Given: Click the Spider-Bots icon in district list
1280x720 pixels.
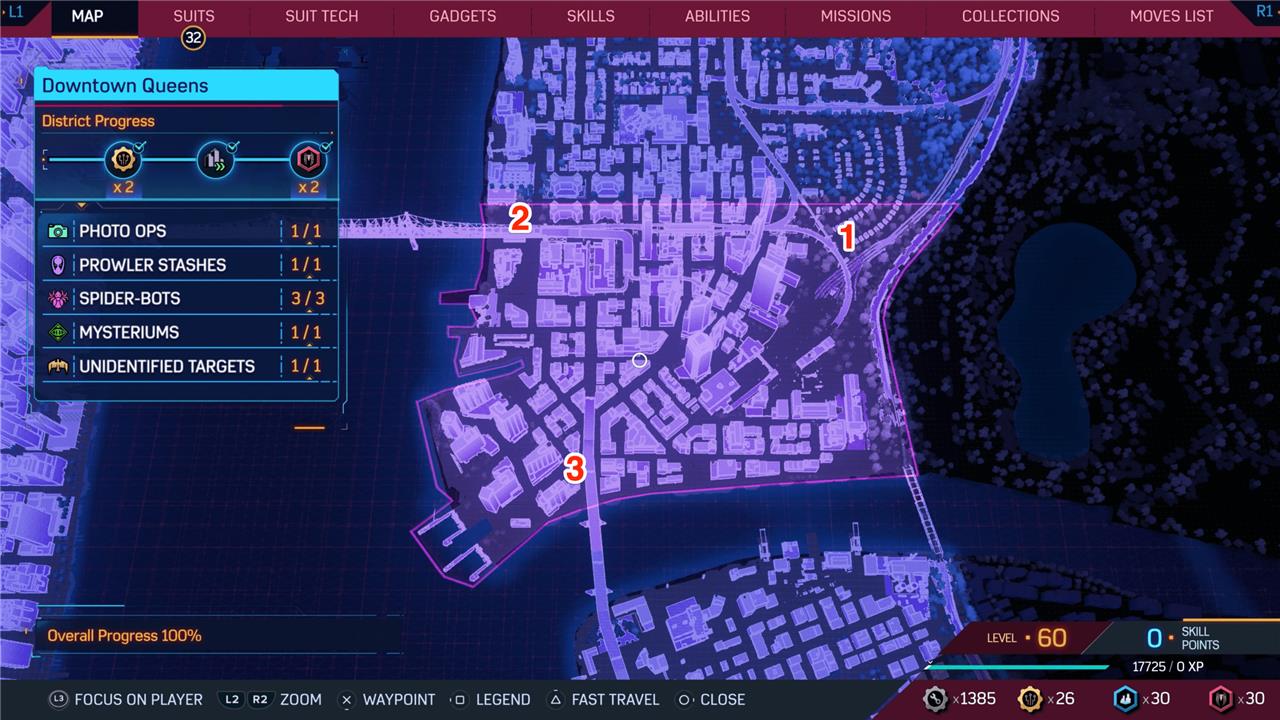Looking at the screenshot, I should 58,299.
